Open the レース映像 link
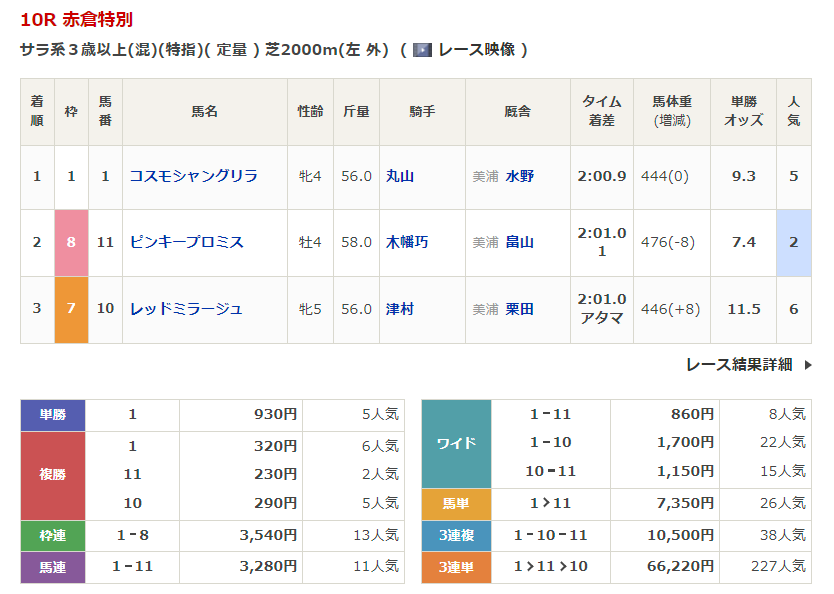The width and height of the screenshot is (834, 594). pos(475,50)
